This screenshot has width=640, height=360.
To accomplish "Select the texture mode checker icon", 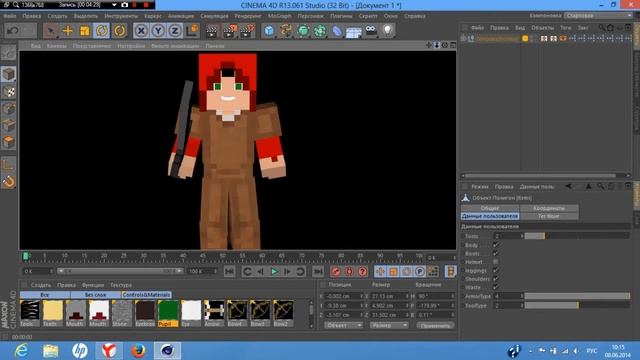I will click(x=9, y=92).
